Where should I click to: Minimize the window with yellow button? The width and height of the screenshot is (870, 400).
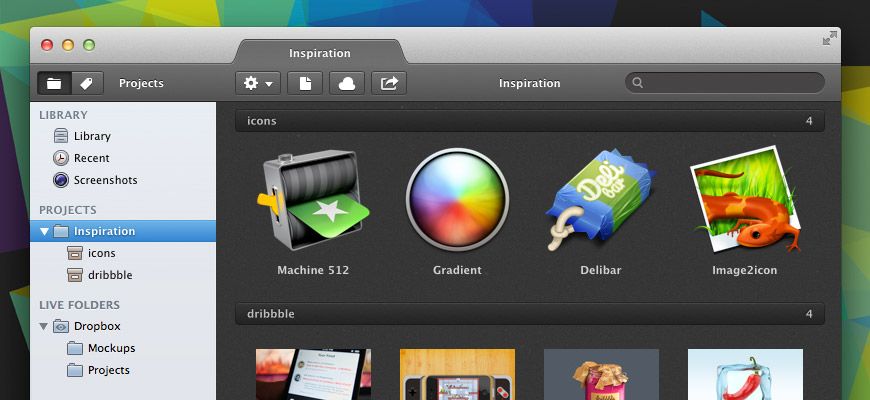tap(68, 45)
